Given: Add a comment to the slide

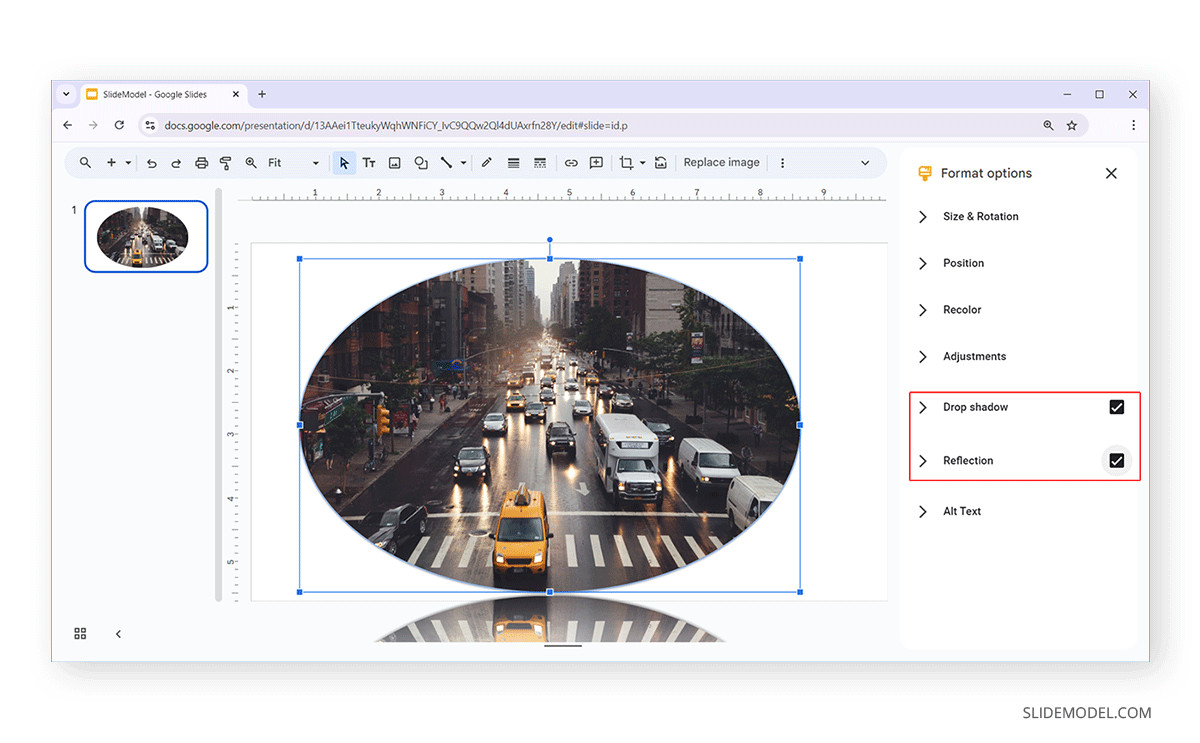Looking at the screenshot, I should (x=597, y=163).
